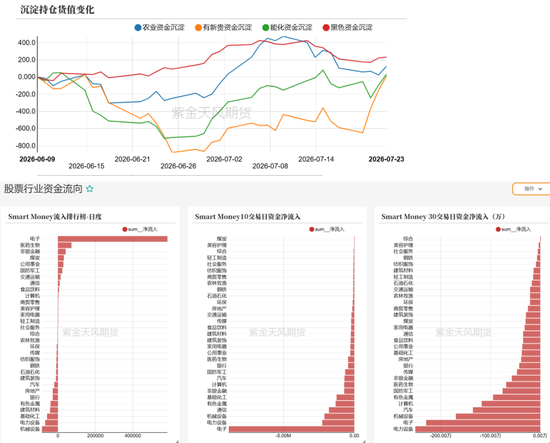Screen dimensions: 550x443
Task: Click 基础化工 label in daily ranking chart
Action: click(30, 416)
